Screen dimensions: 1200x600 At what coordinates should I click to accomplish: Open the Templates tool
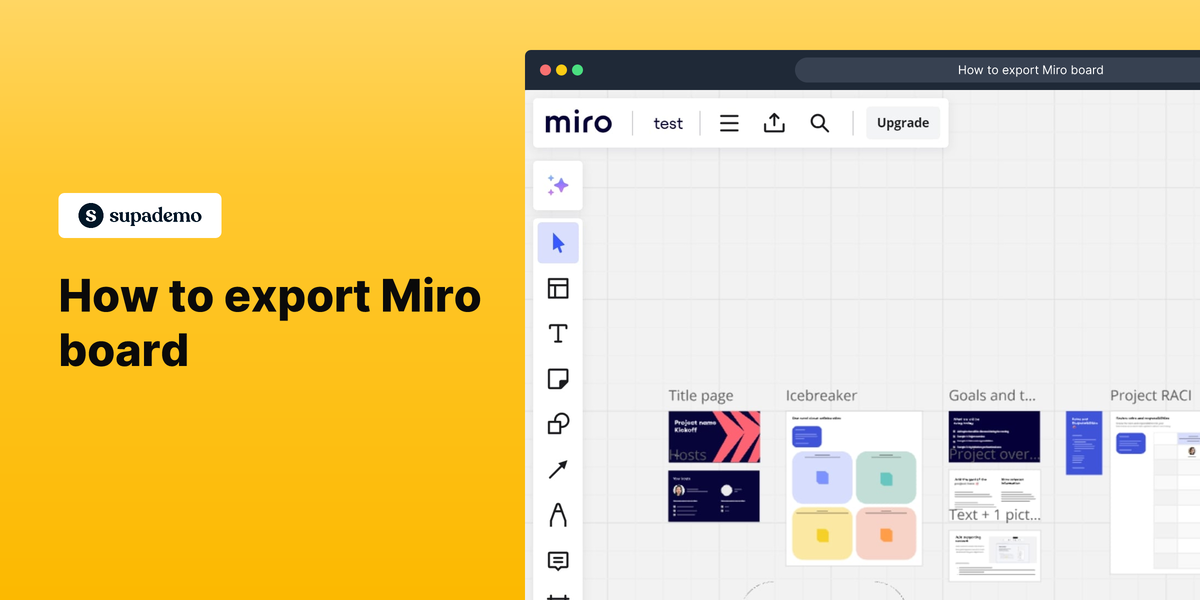pyautogui.click(x=558, y=289)
